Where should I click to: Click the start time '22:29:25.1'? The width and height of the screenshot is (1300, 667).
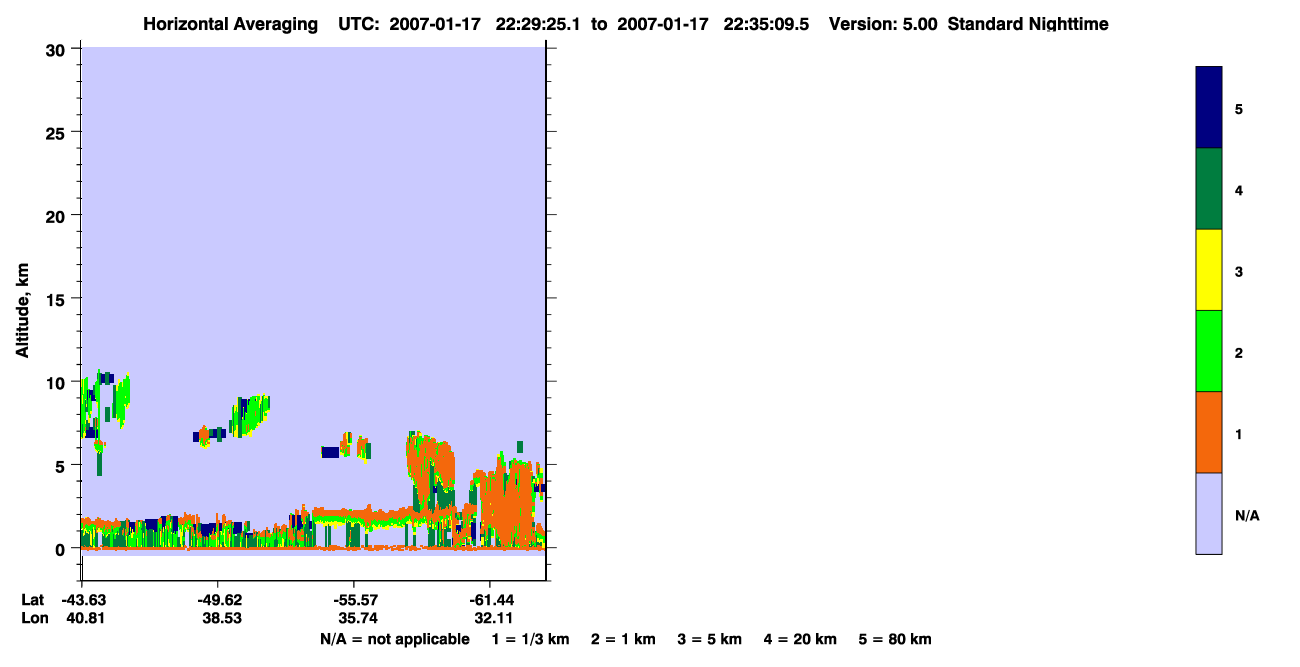coord(536,24)
